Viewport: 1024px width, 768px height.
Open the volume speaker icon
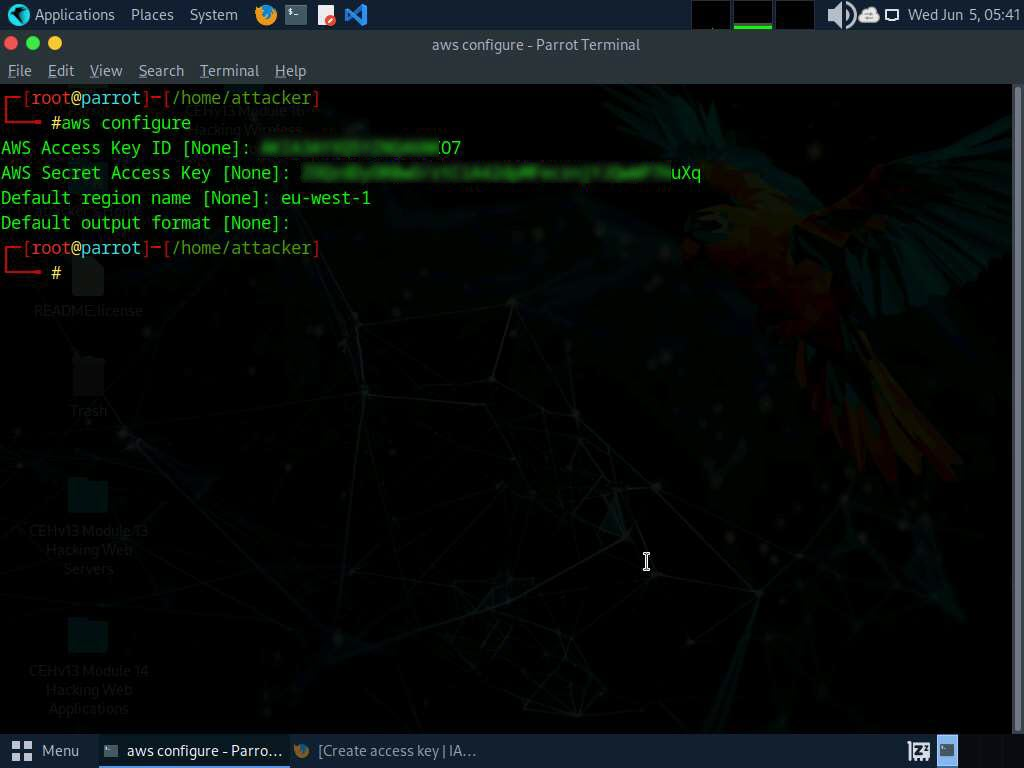(840, 15)
